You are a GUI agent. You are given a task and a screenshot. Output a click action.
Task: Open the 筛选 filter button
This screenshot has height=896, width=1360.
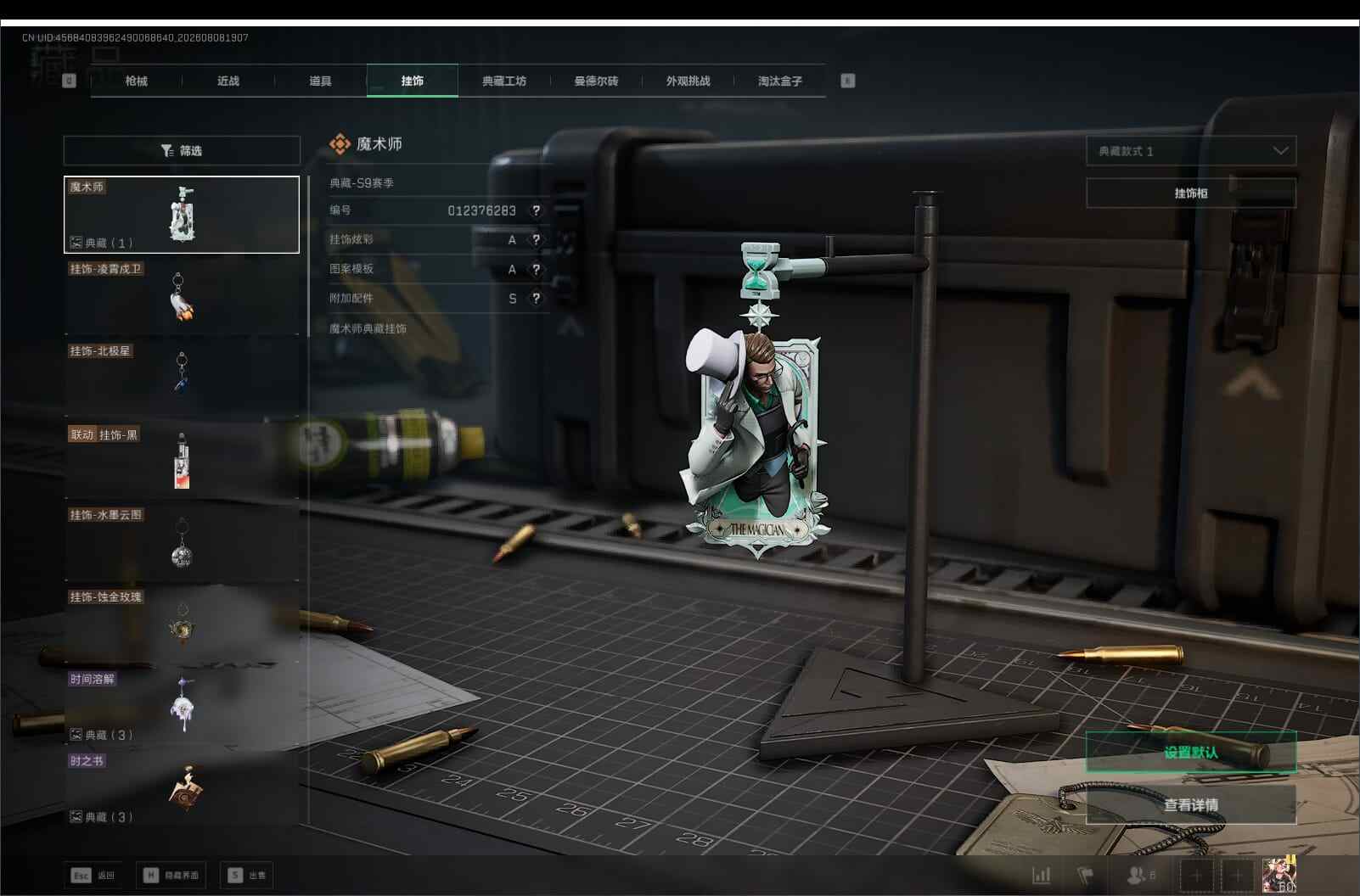(182, 150)
